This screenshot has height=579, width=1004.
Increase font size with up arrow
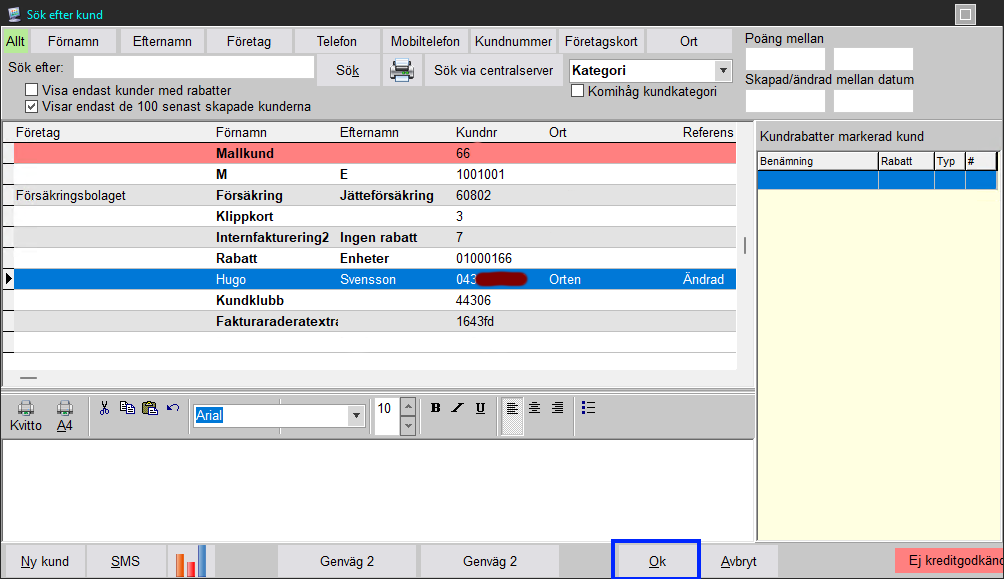coord(407,406)
